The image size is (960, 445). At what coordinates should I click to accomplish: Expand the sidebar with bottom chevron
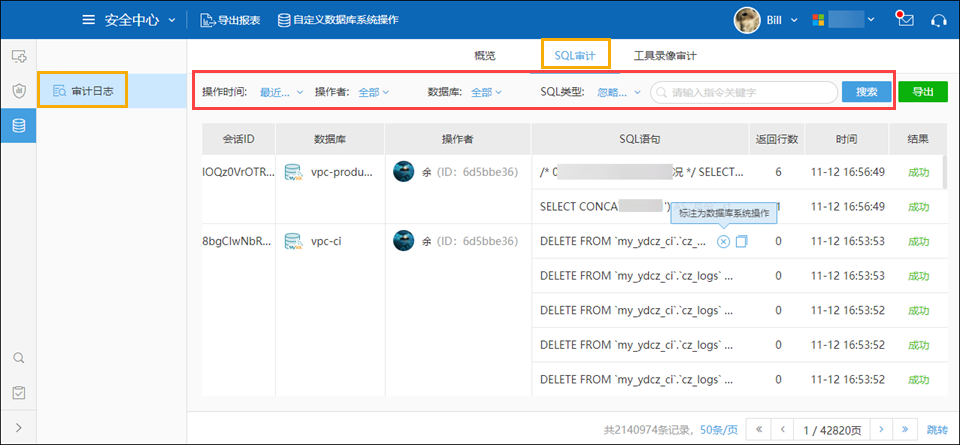coord(18,428)
